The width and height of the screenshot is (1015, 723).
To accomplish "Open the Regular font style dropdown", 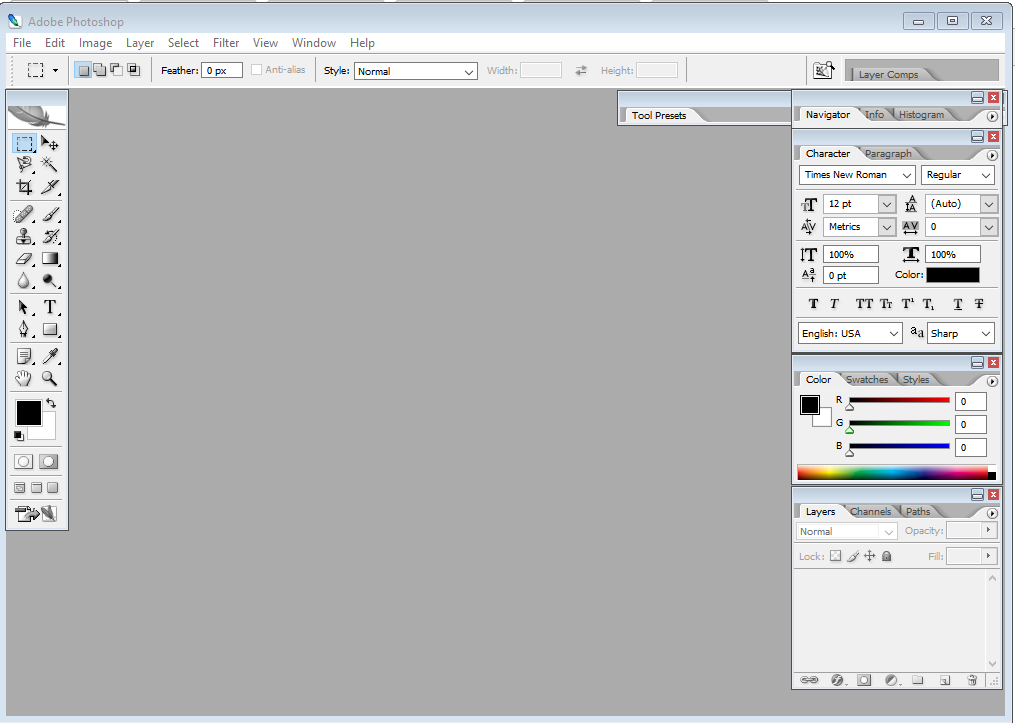I will (958, 175).
